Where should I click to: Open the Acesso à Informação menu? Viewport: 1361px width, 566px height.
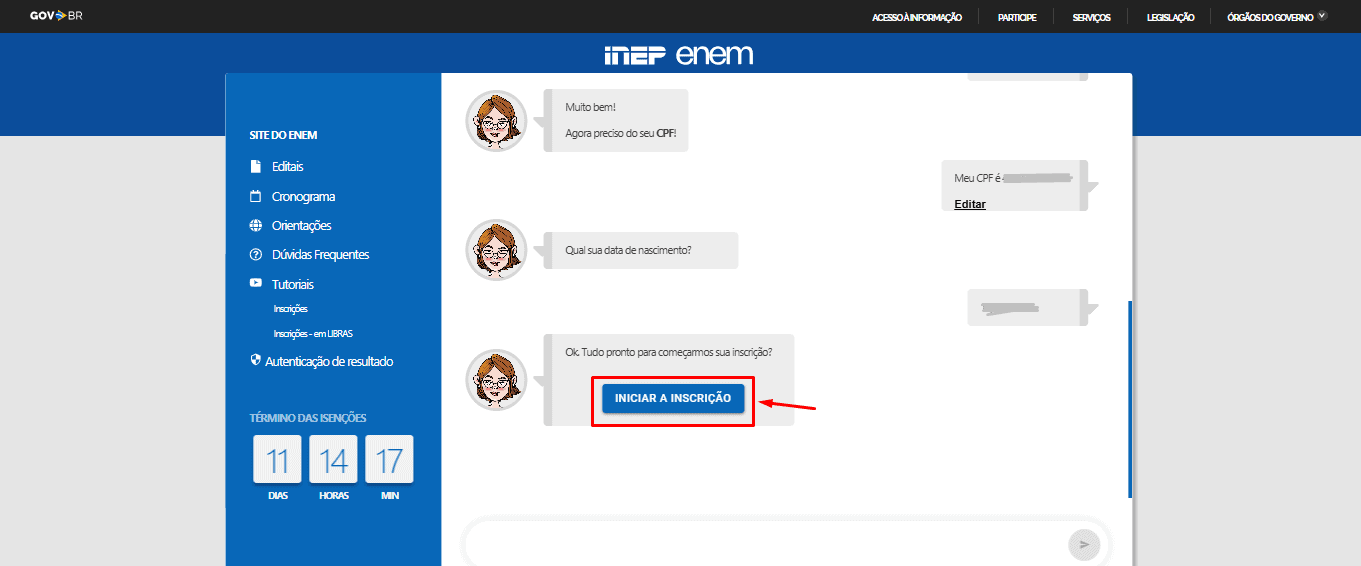[x=916, y=17]
